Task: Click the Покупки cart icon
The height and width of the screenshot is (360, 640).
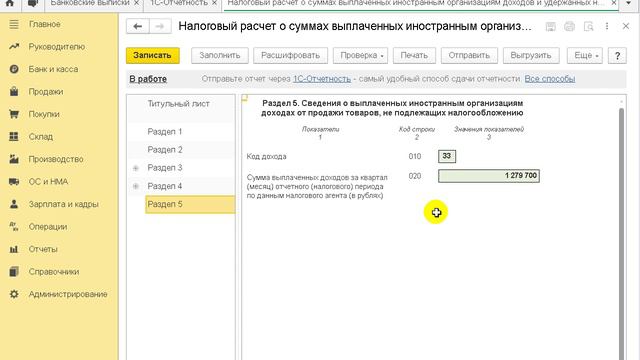Action: [14, 114]
